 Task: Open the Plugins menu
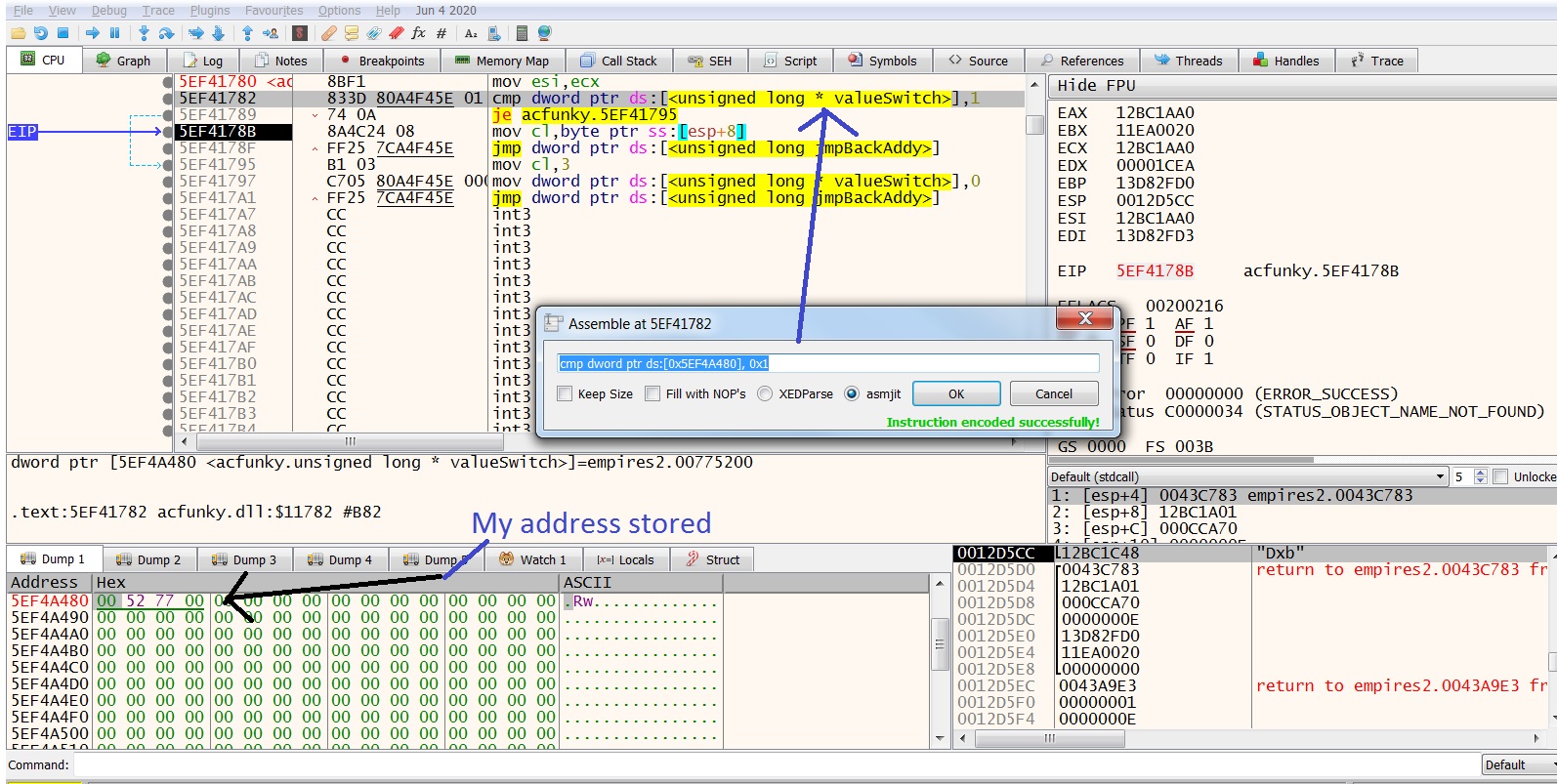coord(210,10)
